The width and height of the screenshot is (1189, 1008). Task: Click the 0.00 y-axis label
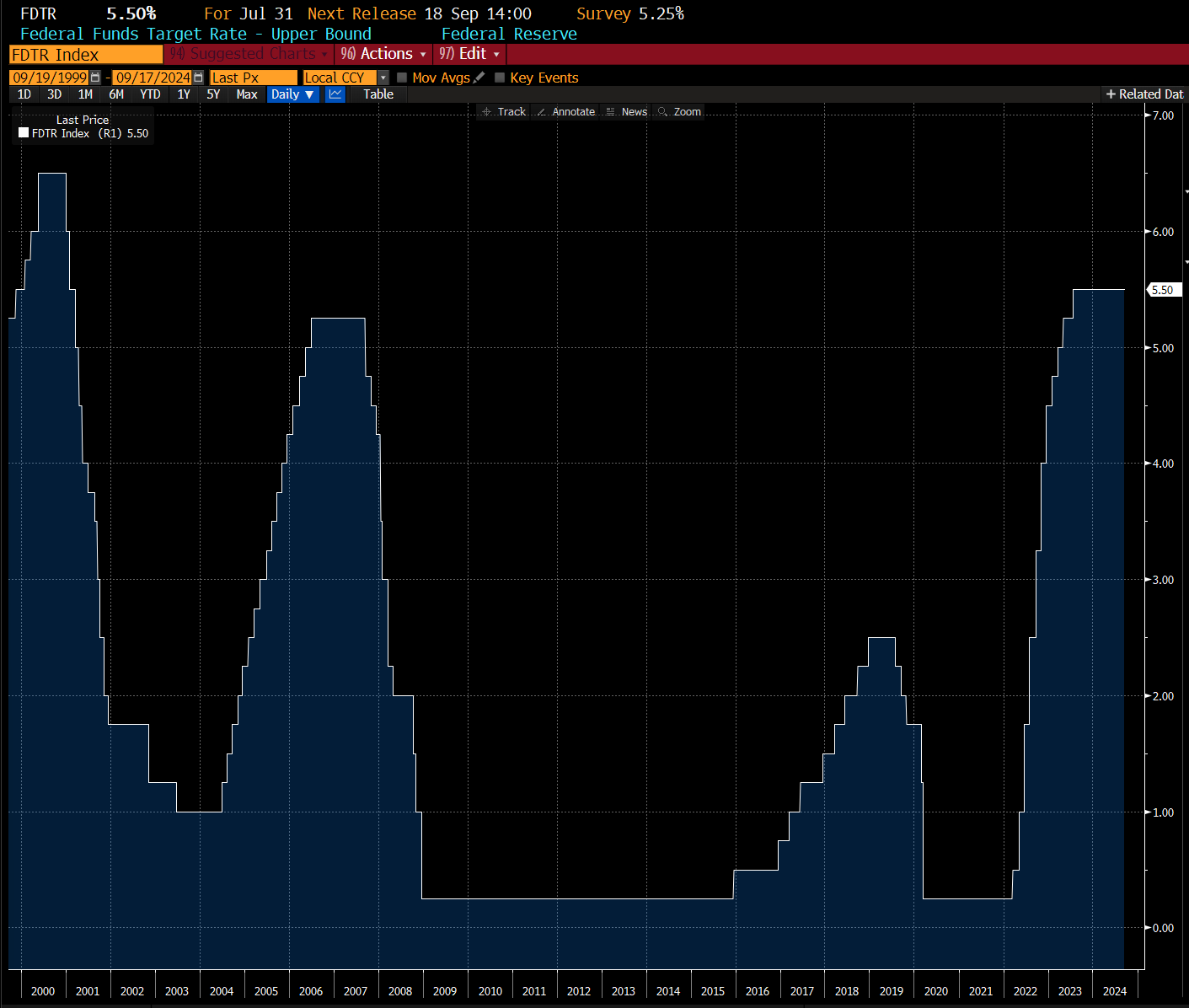tap(1163, 928)
